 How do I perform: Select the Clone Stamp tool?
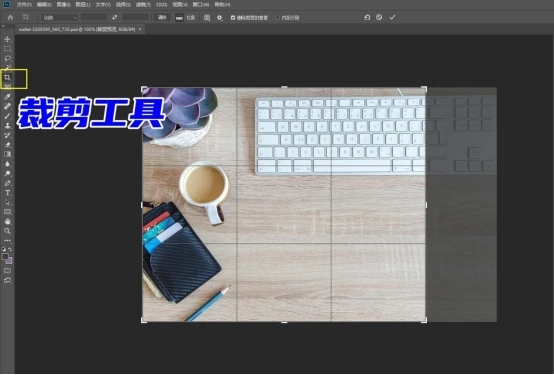(7, 125)
